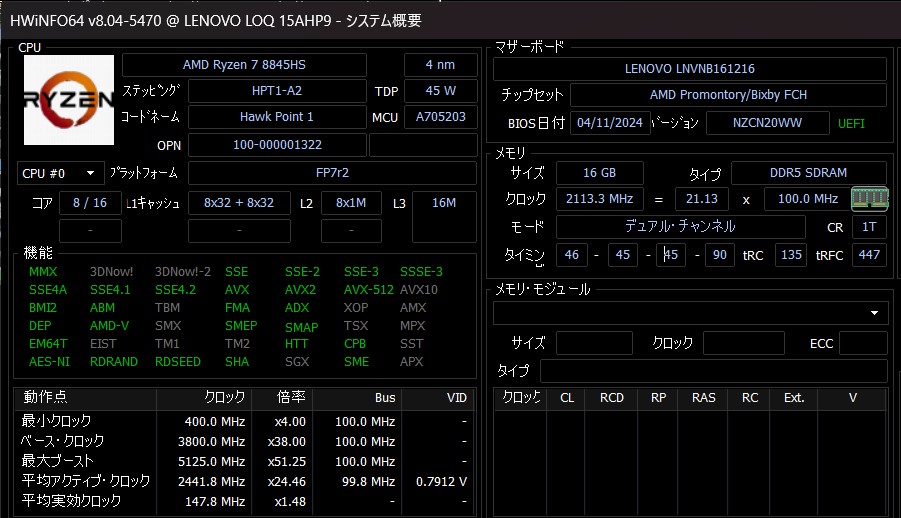Open the CPU #0 selector dropdown

tap(60, 173)
